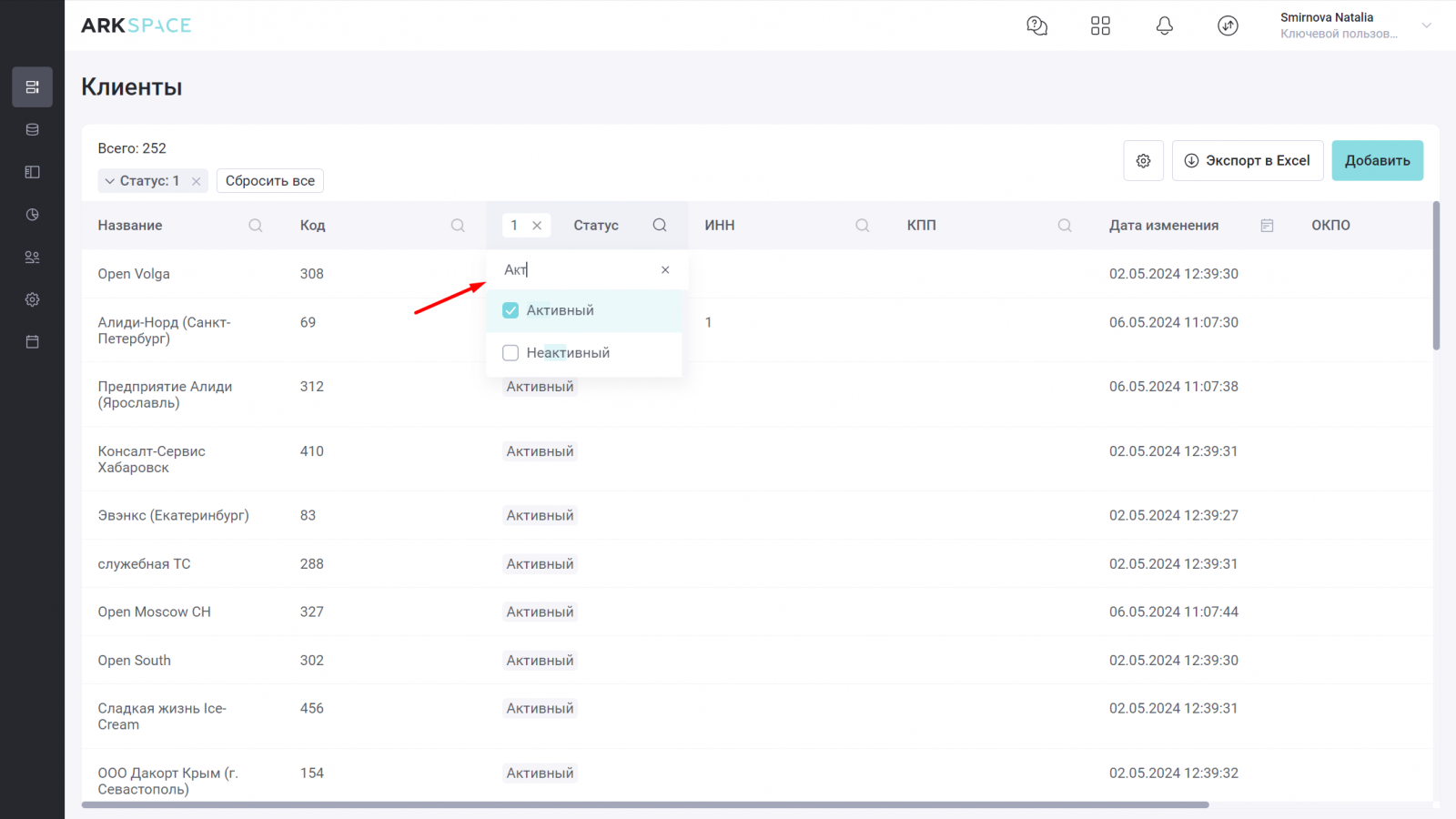Open the calendar filter for Дата изменения
This screenshot has width=1456, height=819.
click(1267, 226)
